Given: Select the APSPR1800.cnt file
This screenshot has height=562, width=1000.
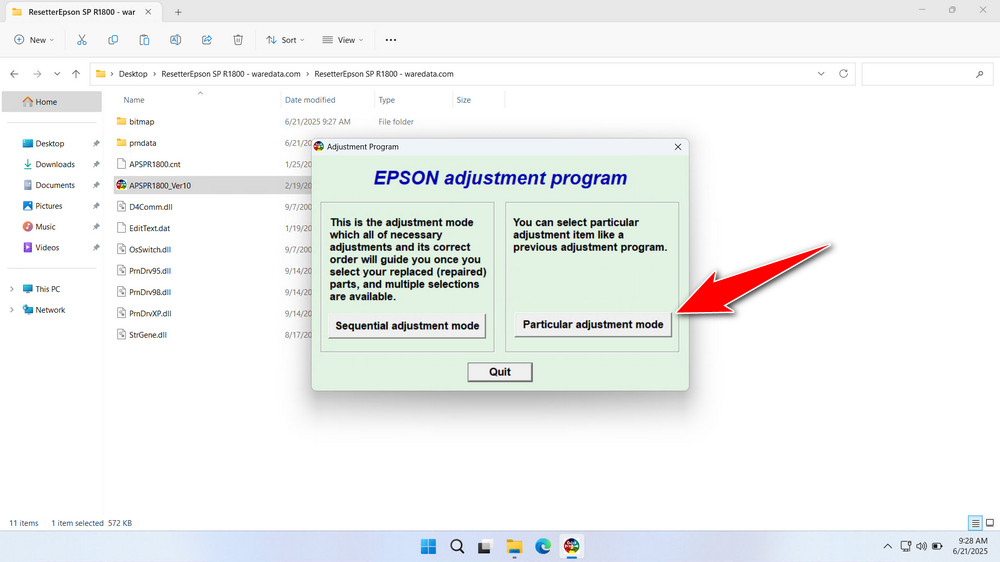Looking at the screenshot, I should [x=154, y=164].
